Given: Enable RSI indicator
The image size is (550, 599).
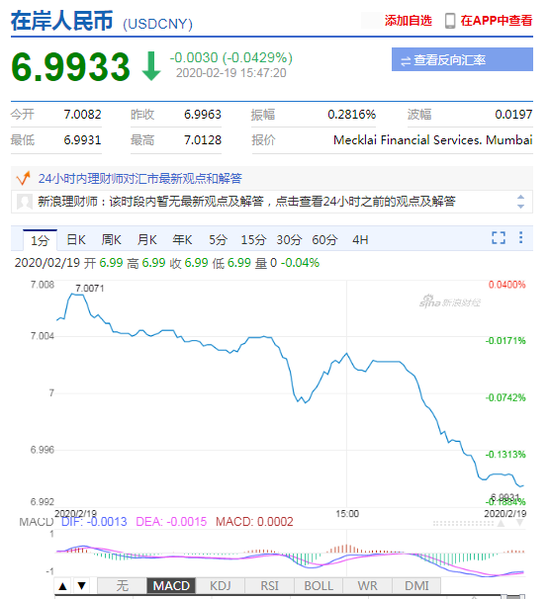Looking at the screenshot, I should [x=269, y=586].
